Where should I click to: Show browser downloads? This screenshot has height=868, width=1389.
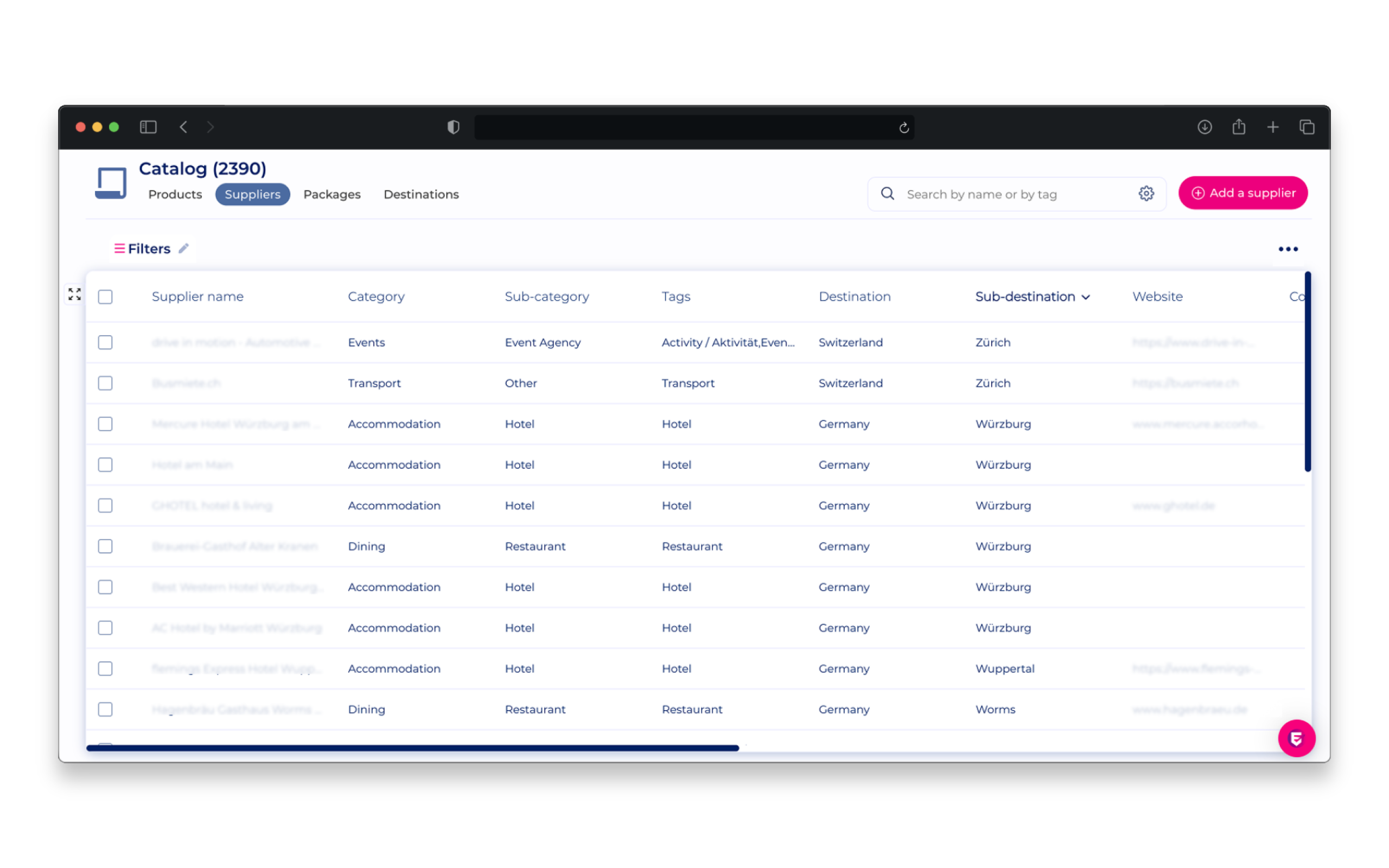click(1204, 127)
